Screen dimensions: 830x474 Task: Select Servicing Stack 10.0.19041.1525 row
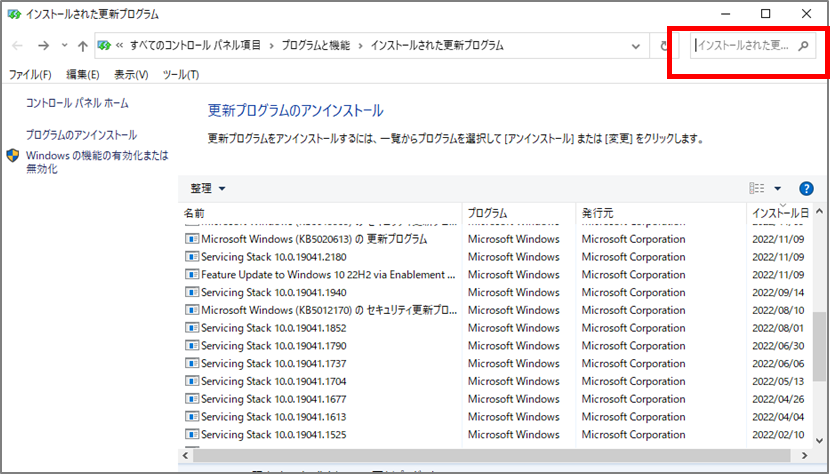tap(494, 434)
